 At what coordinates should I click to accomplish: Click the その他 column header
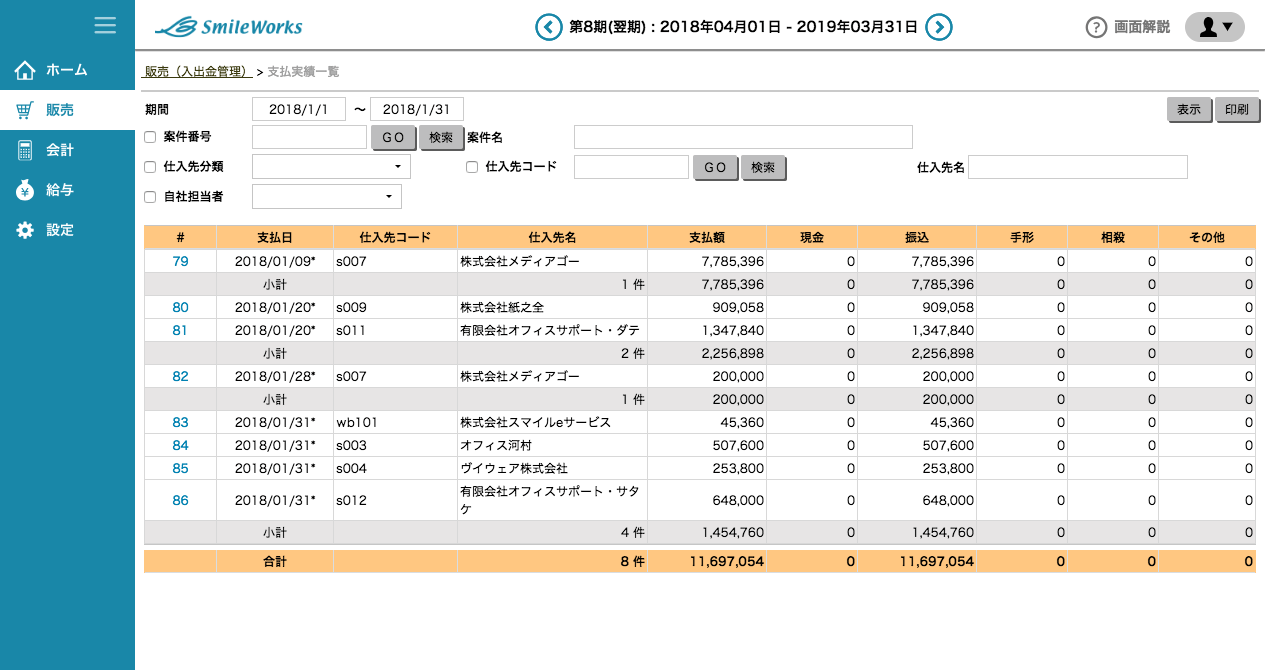click(x=1207, y=237)
